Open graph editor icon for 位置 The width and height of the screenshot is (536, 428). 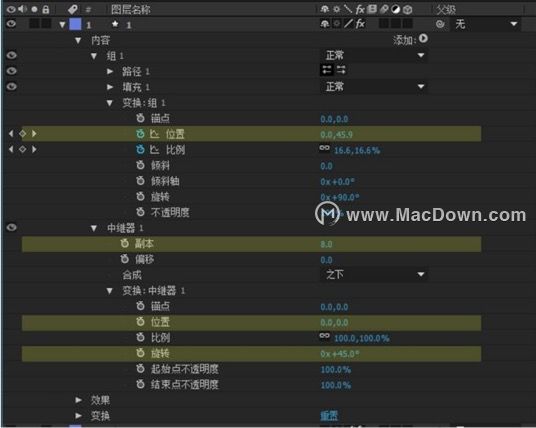(155, 134)
